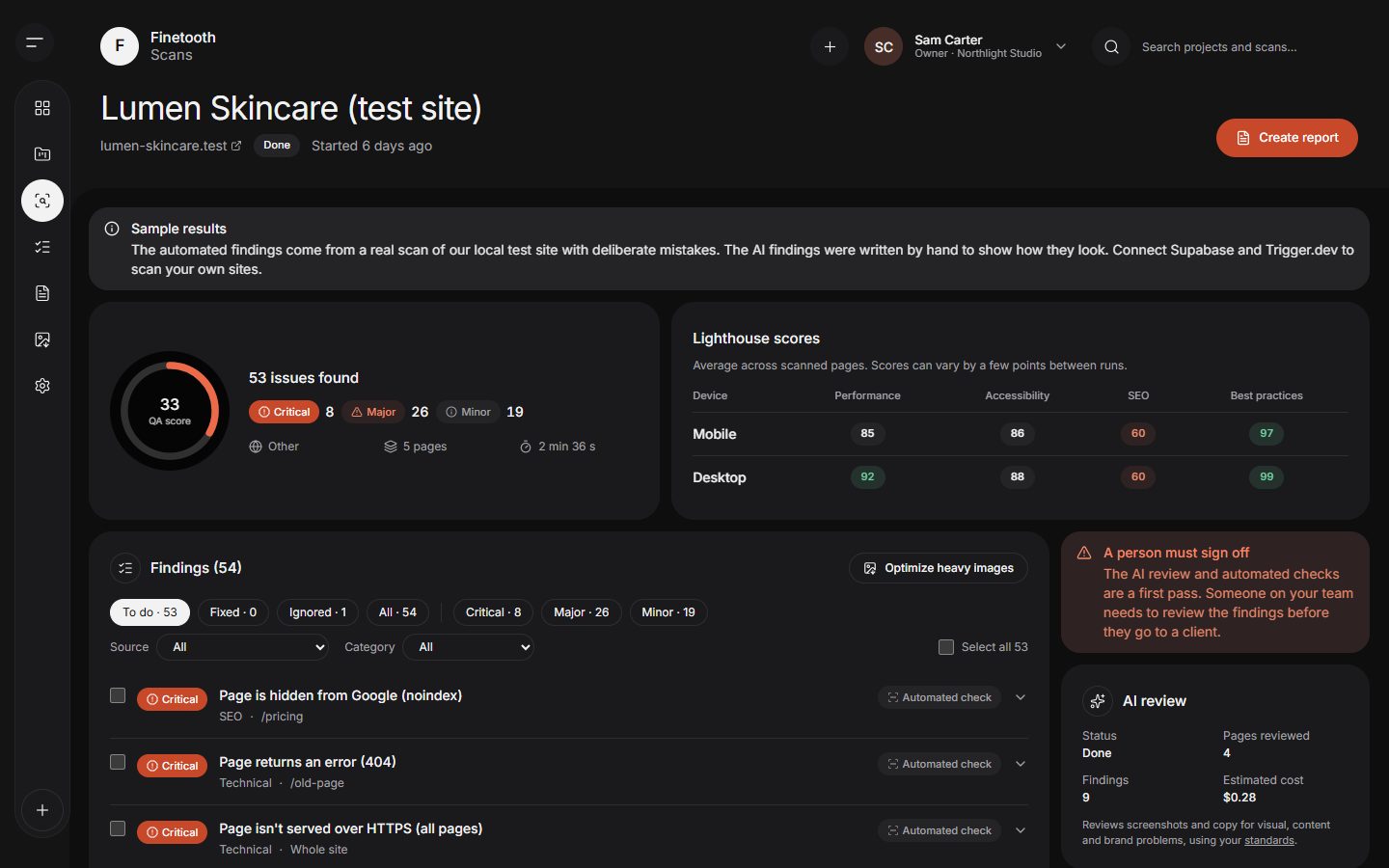Collapse the sidebar menu icon

(x=35, y=42)
